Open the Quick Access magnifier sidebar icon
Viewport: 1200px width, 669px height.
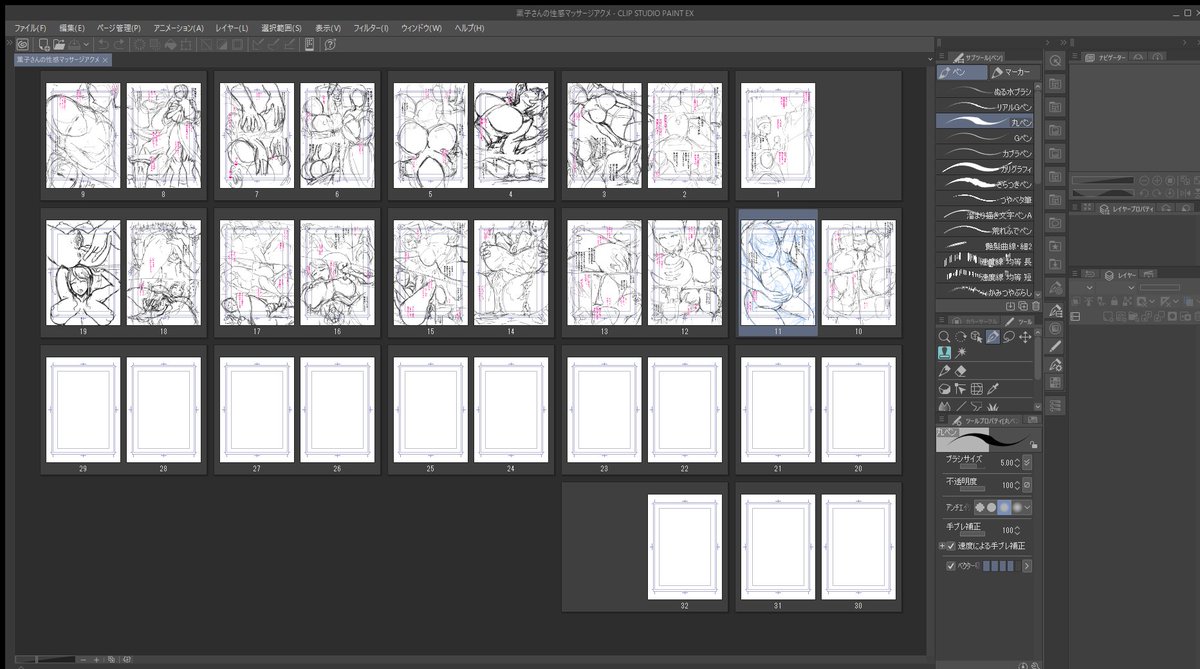(1055, 60)
